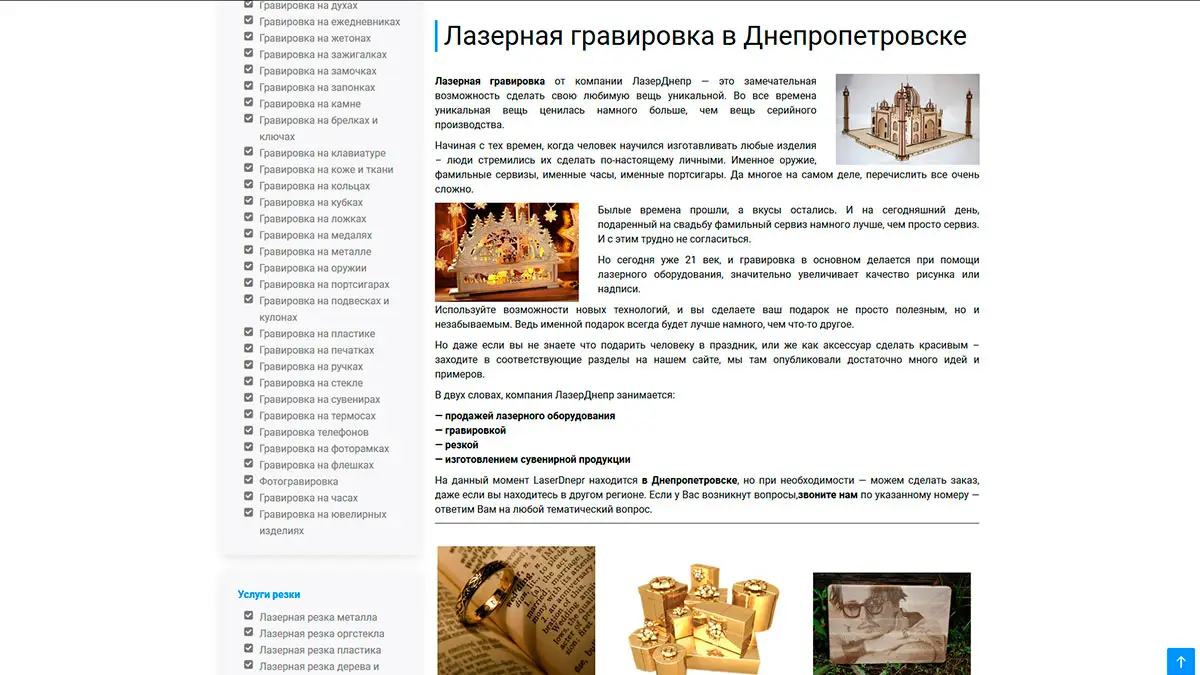Viewport: 1200px width, 675px height.
Task: Open Гравировка на флешках link
Action: click(x=316, y=465)
